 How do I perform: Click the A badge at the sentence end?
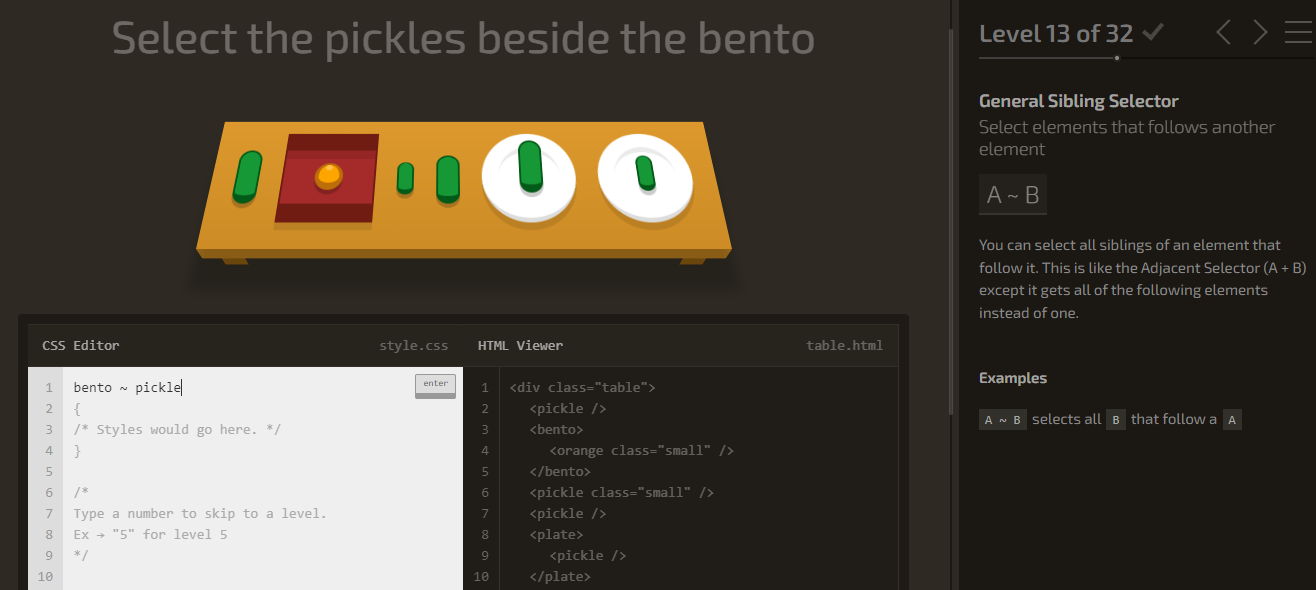coord(1233,419)
